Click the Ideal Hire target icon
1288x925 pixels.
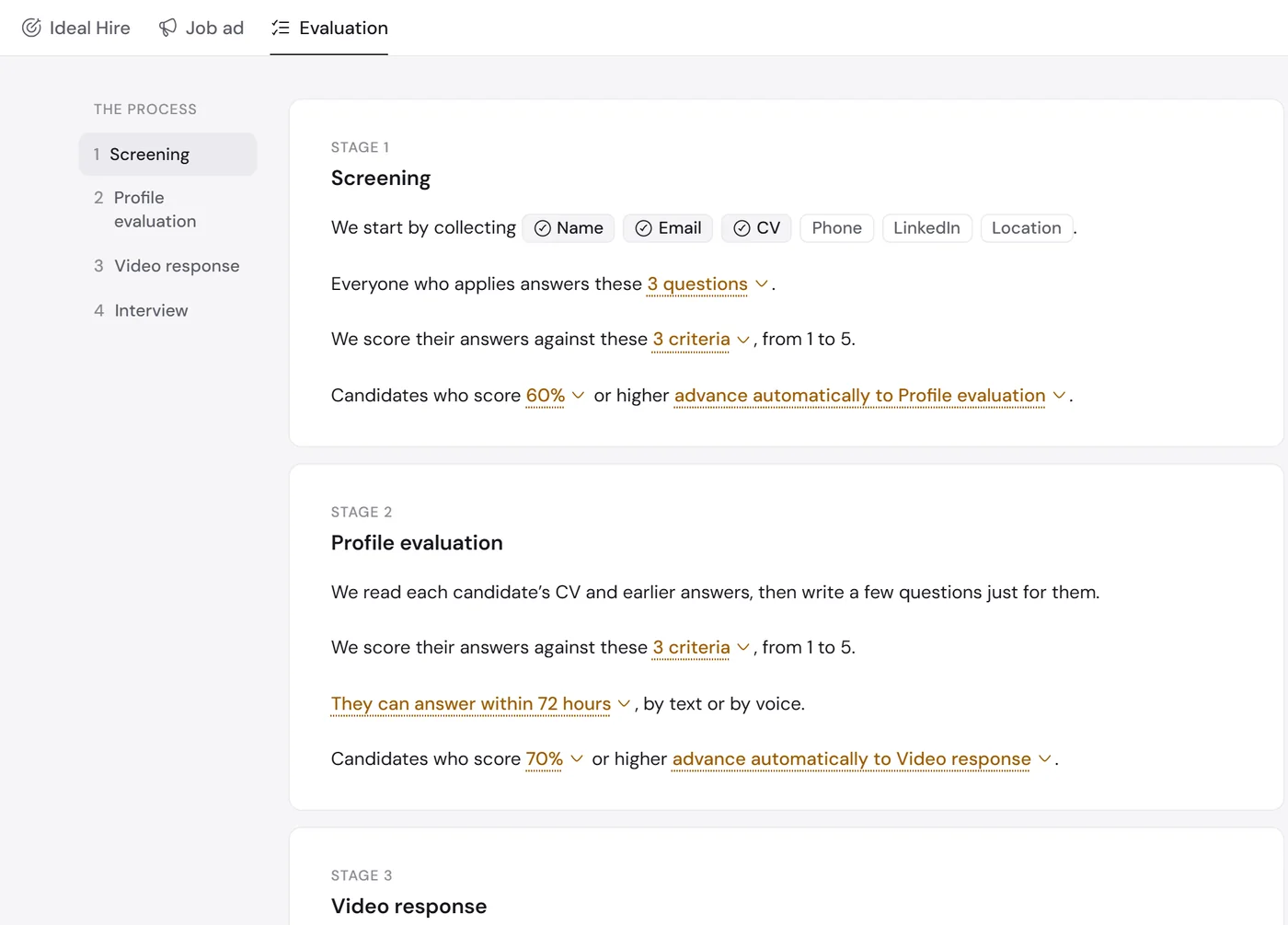click(x=31, y=28)
